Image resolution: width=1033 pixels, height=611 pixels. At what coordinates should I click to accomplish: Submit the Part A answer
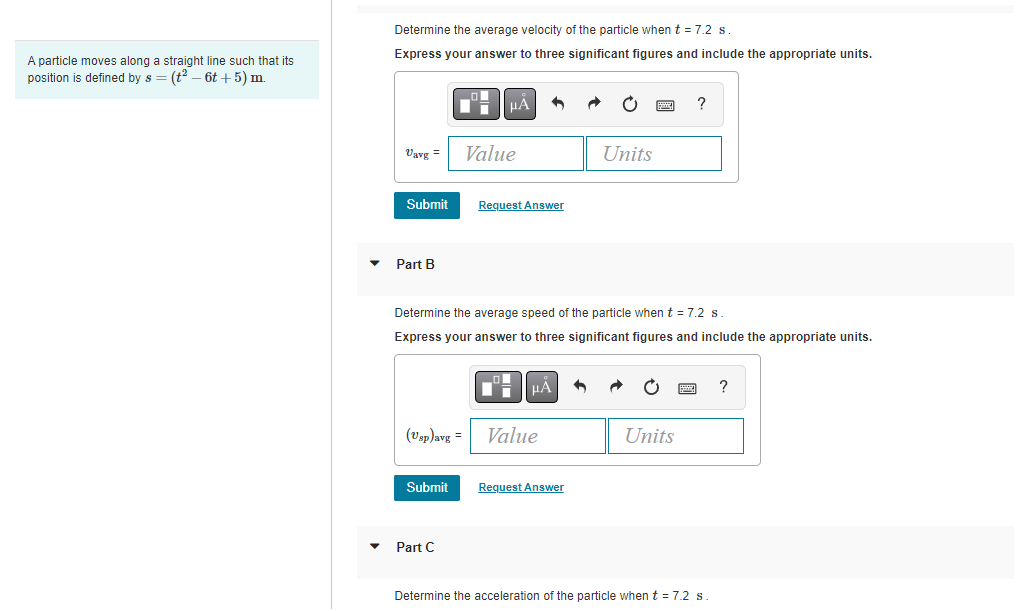(x=427, y=205)
